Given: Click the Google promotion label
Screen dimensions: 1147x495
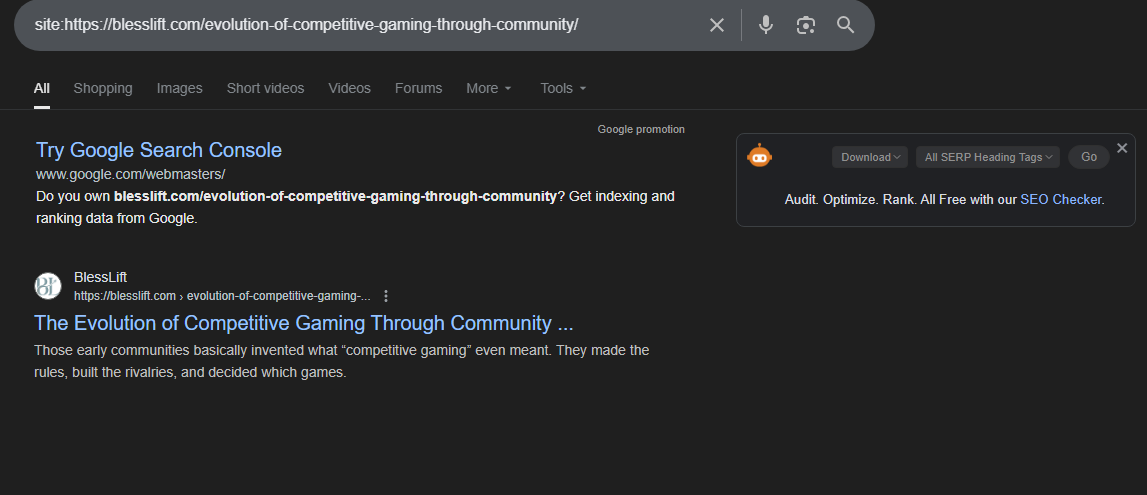Looking at the screenshot, I should pyautogui.click(x=641, y=129).
